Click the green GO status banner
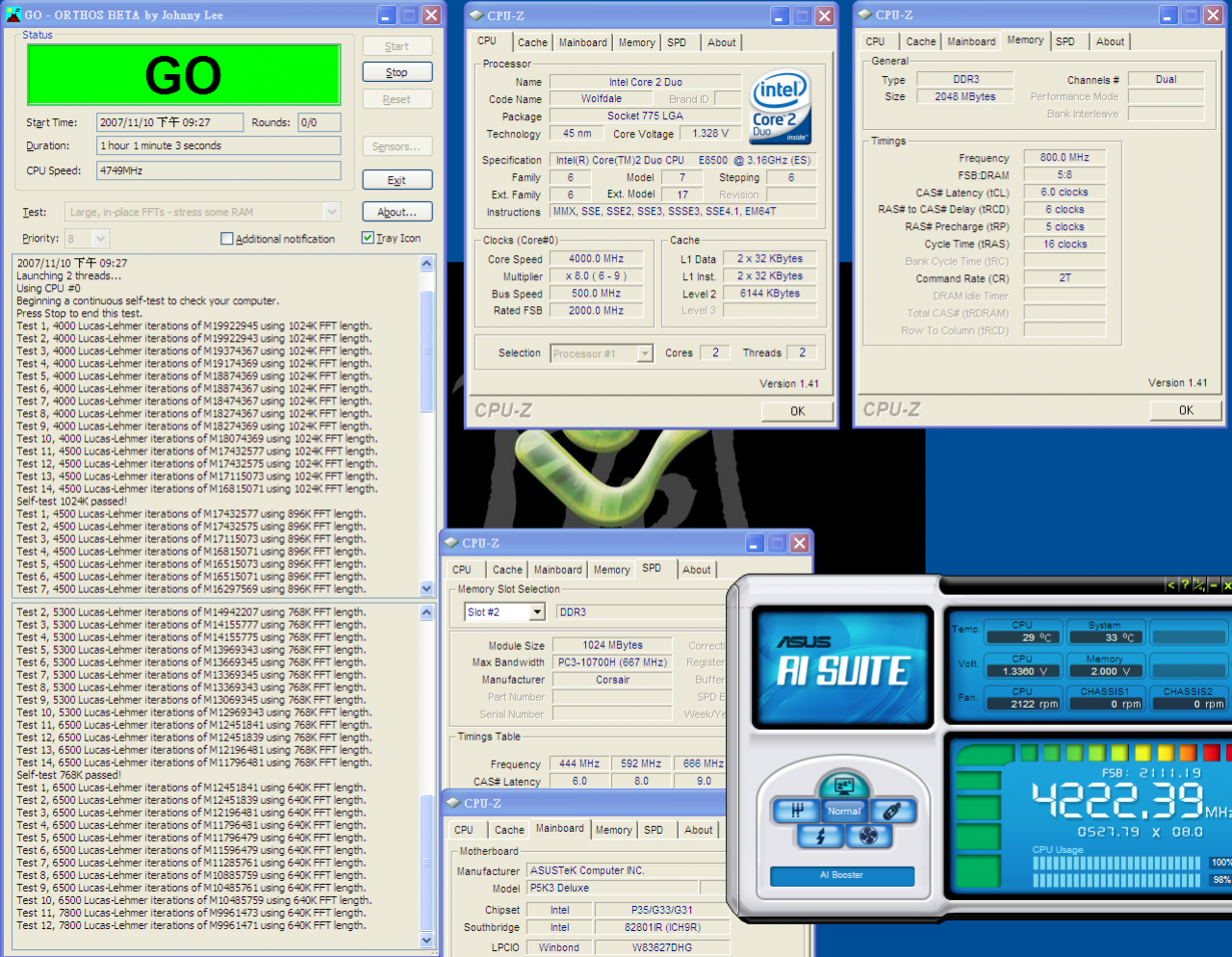Screen dimensions: 1232x957 click(184, 74)
